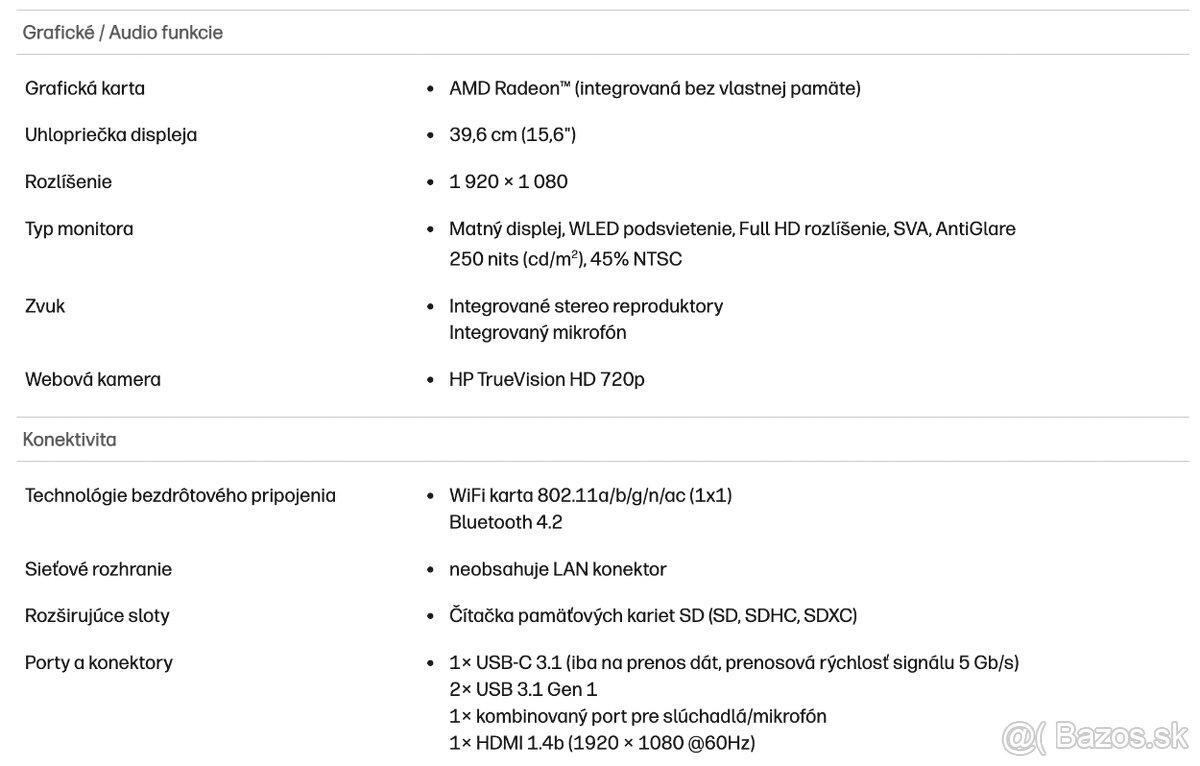This screenshot has width=1200, height=766.
Task: Select the Rozširujúce sloty label
Action: [97, 616]
